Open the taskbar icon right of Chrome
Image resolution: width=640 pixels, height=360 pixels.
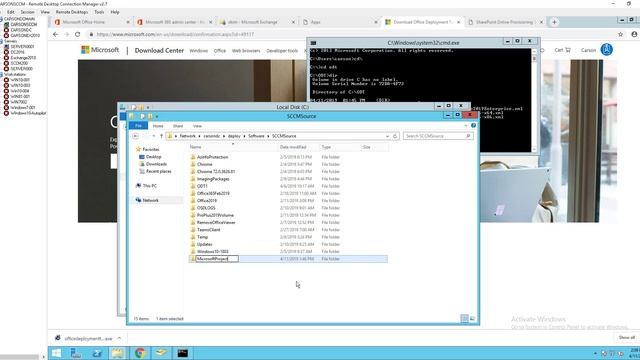click(x=161, y=353)
